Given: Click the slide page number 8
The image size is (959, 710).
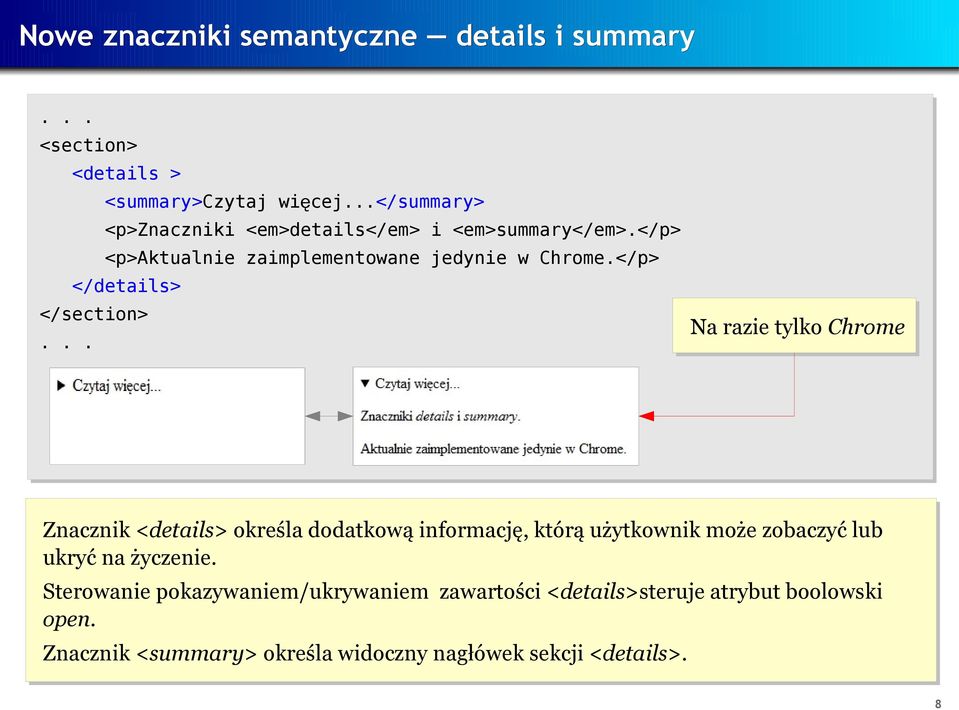Looking at the screenshot, I should (x=938, y=704).
